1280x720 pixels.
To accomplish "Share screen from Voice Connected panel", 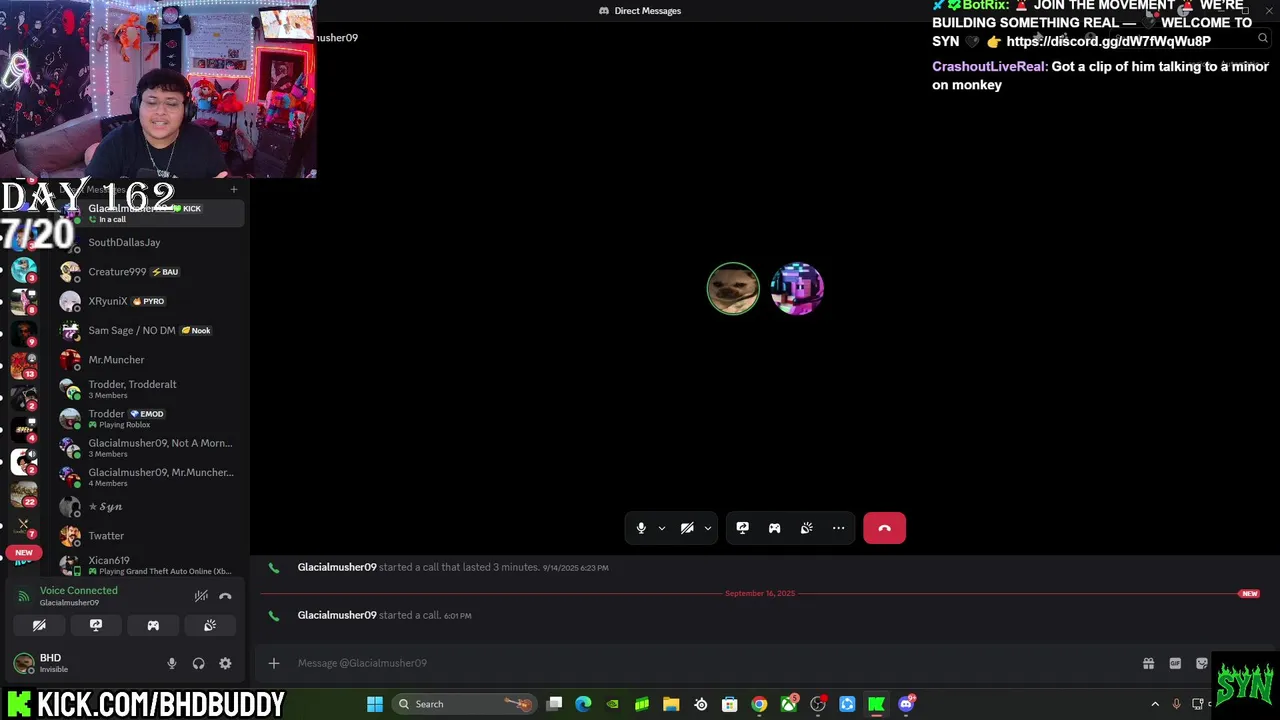I will pyautogui.click(x=96, y=625).
